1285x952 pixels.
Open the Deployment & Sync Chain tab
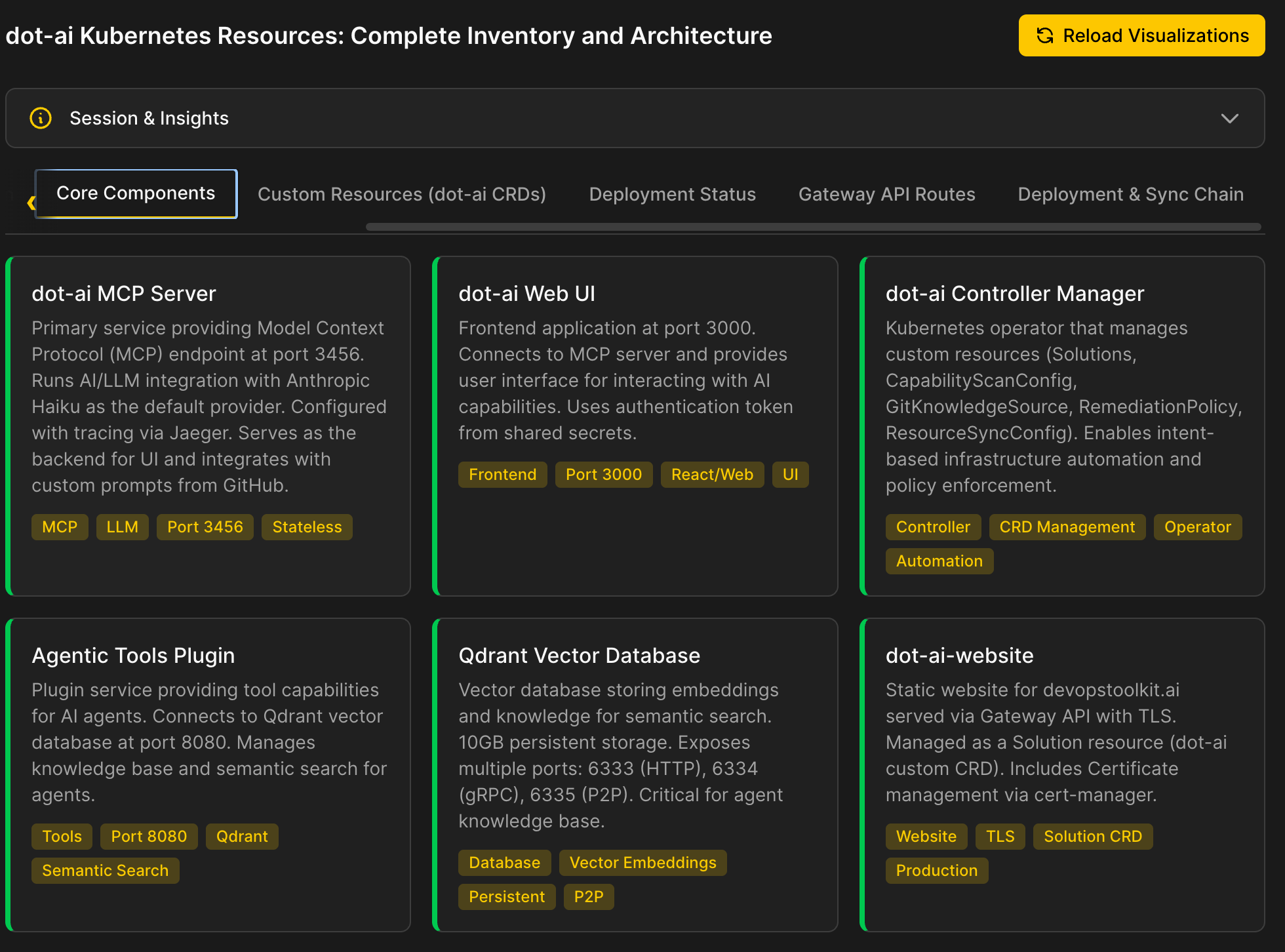tap(1130, 195)
